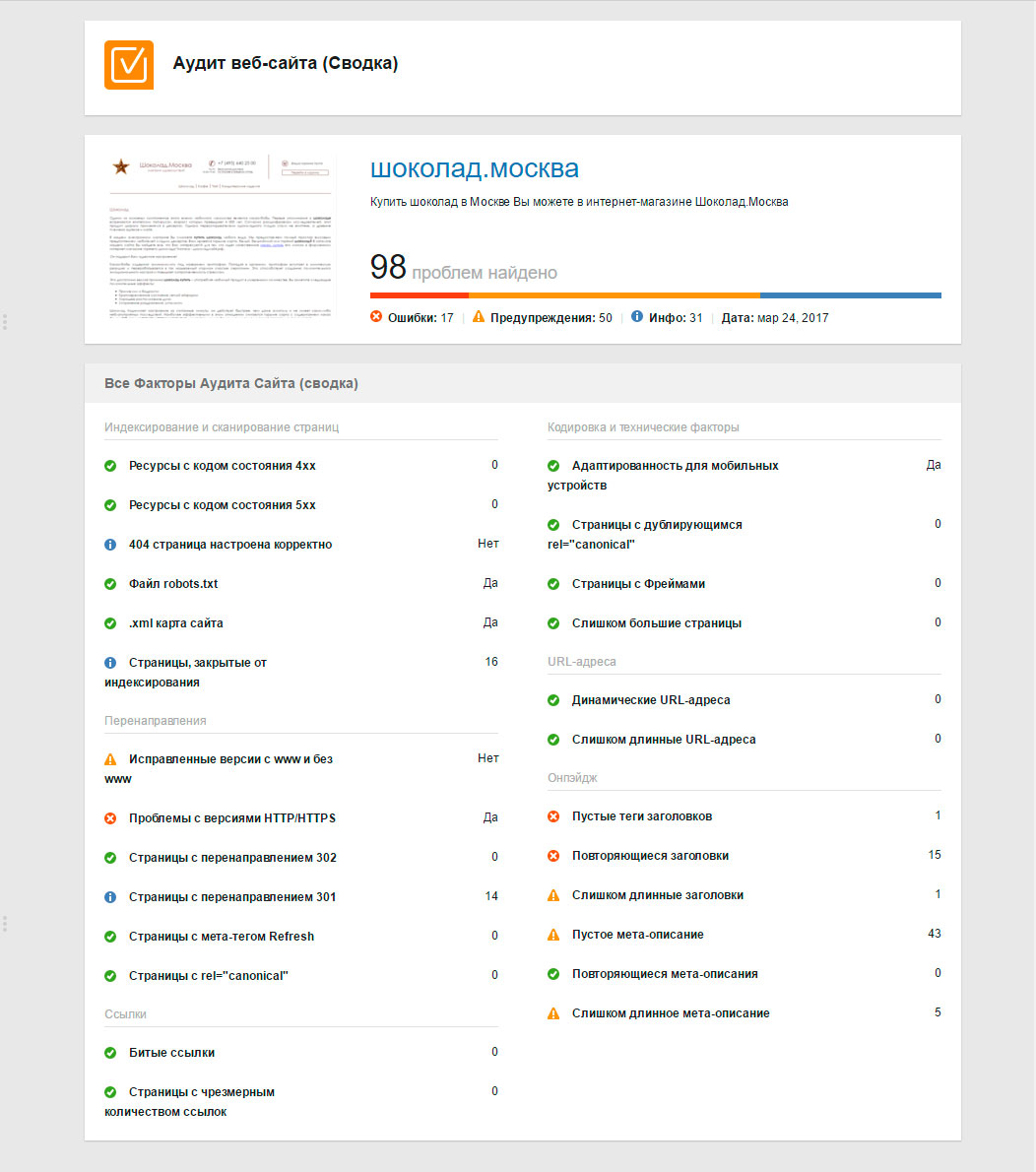The image size is (1036, 1172).
Task: Click the Дата: мар 24, 2017 text
Action: click(x=774, y=318)
